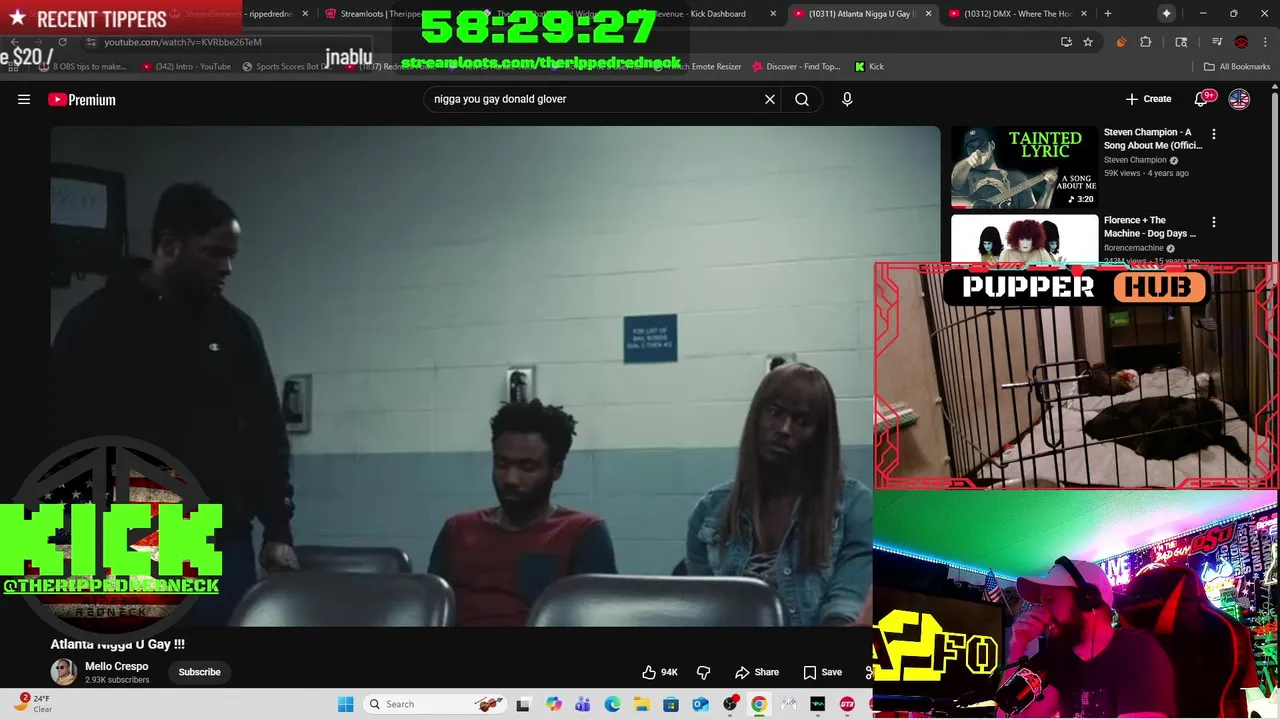Start voice search with microphone
Viewport: 1280px width, 720px height.
[x=847, y=99]
